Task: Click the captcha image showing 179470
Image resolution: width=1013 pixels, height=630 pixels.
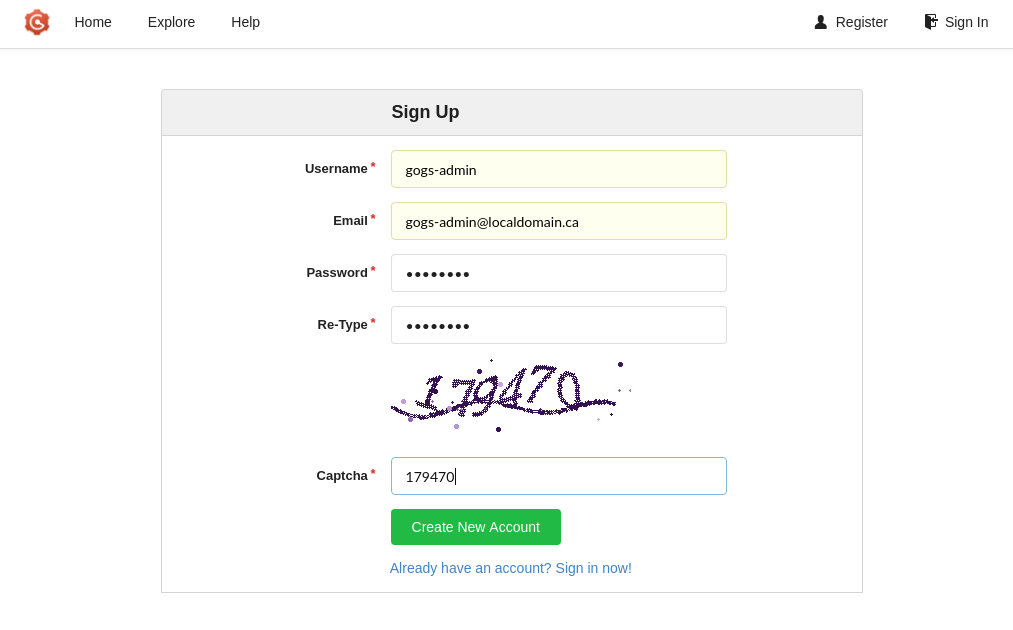Action: [508, 393]
